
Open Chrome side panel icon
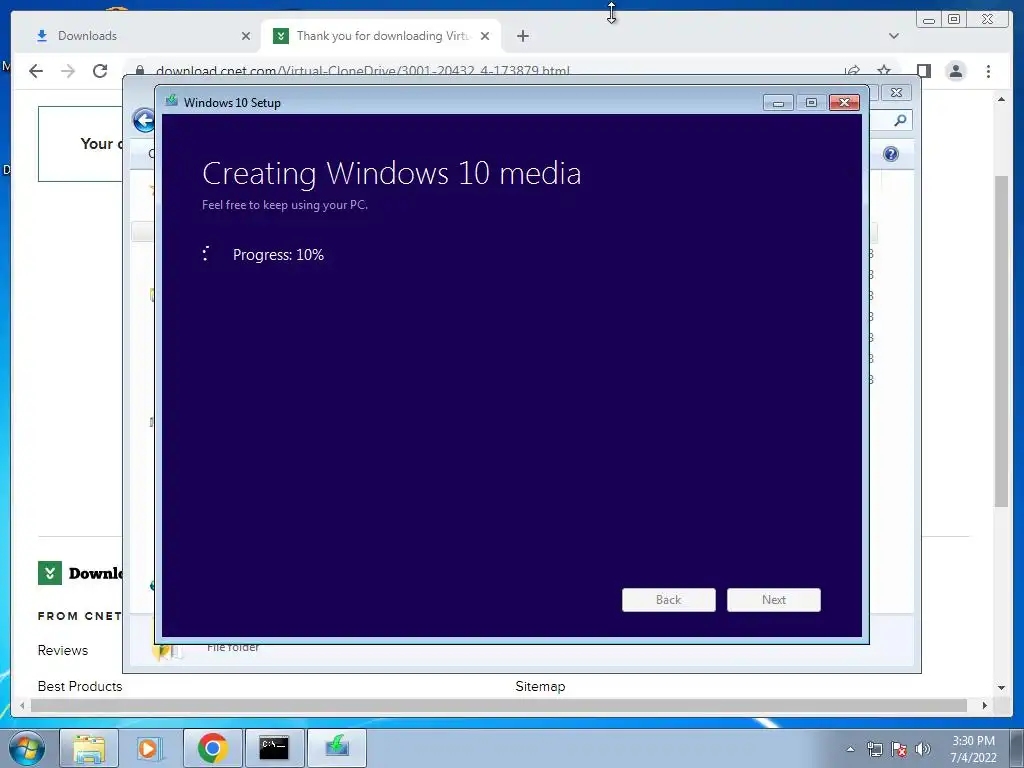coord(923,71)
